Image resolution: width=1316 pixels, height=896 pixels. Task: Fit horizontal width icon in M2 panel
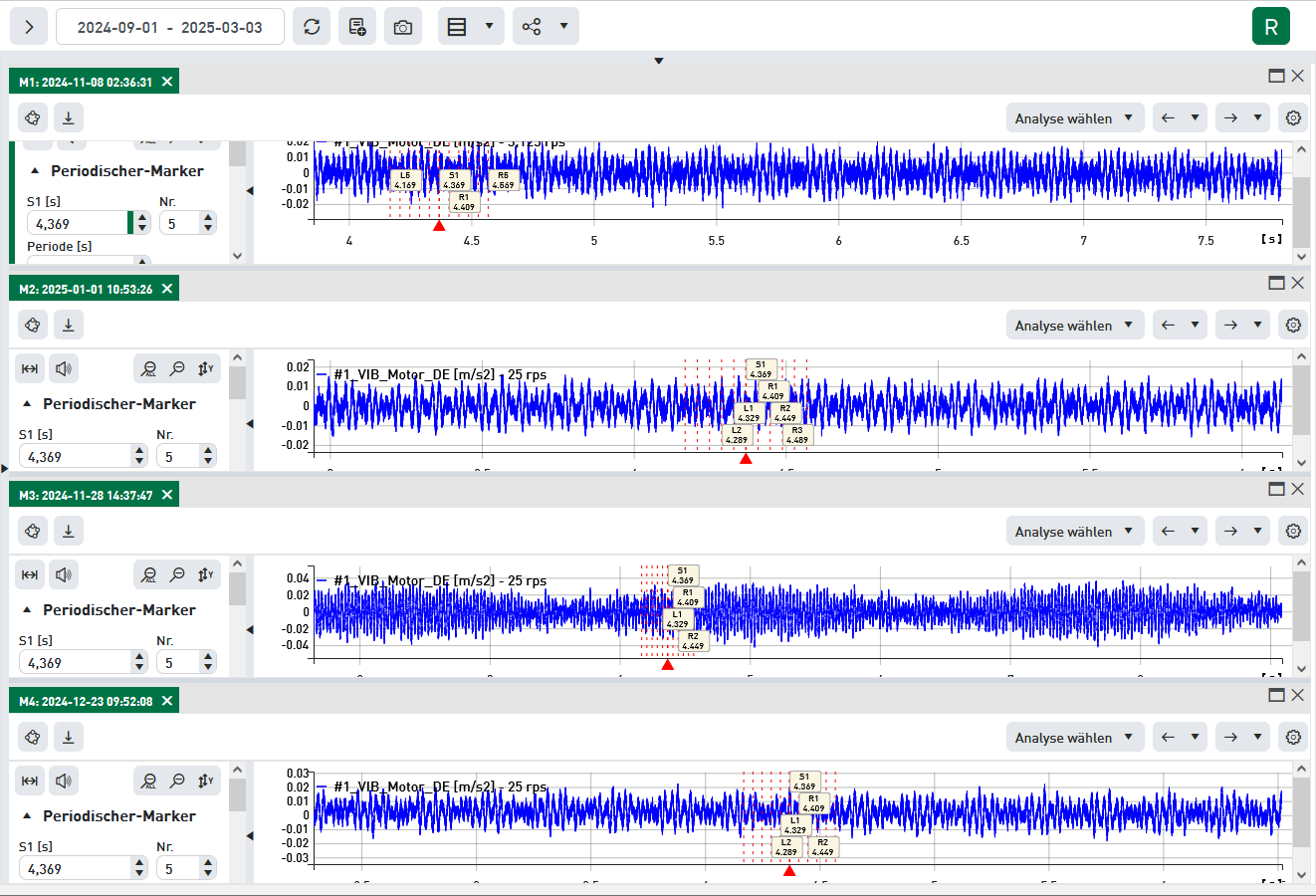click(x=30, y=369)
